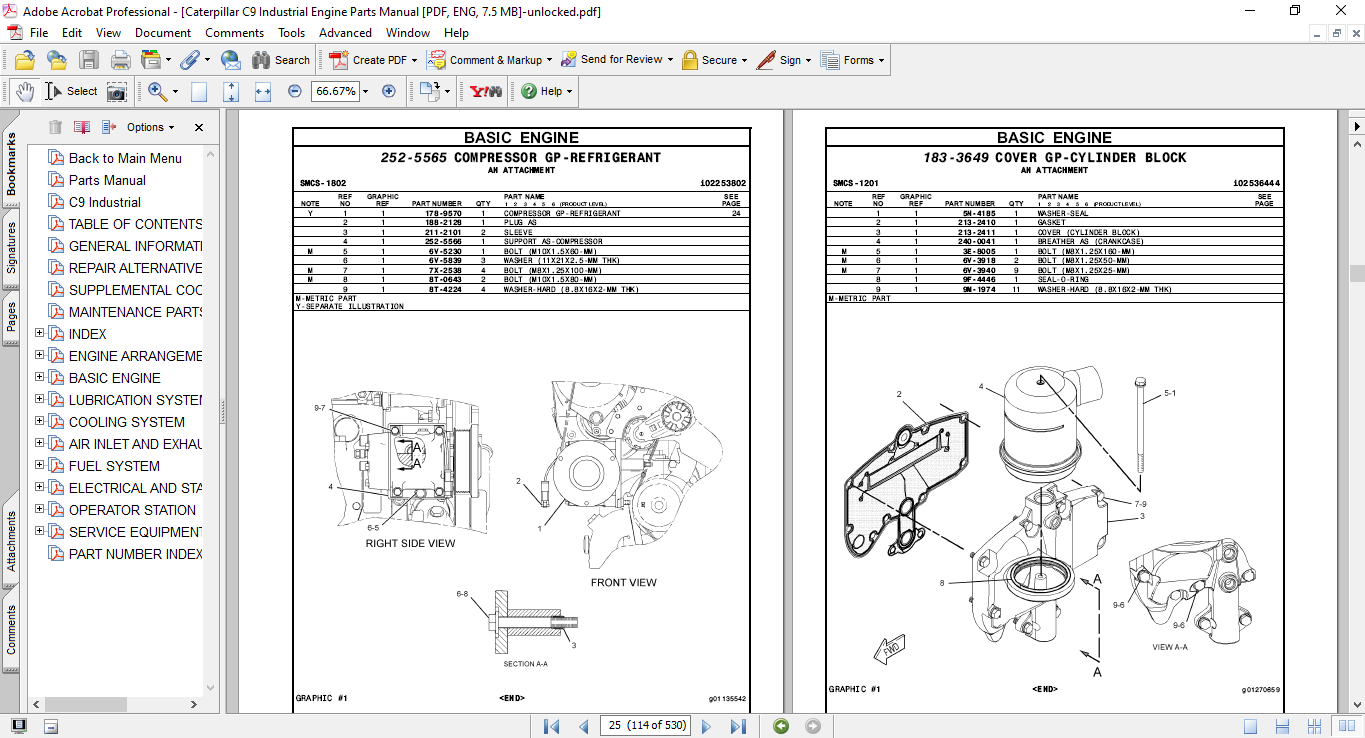Image resolution: width=1365 pixels, height=738 pixels.
Task: Select the Zoom In magnifier tool
Action: coord(156,91)
